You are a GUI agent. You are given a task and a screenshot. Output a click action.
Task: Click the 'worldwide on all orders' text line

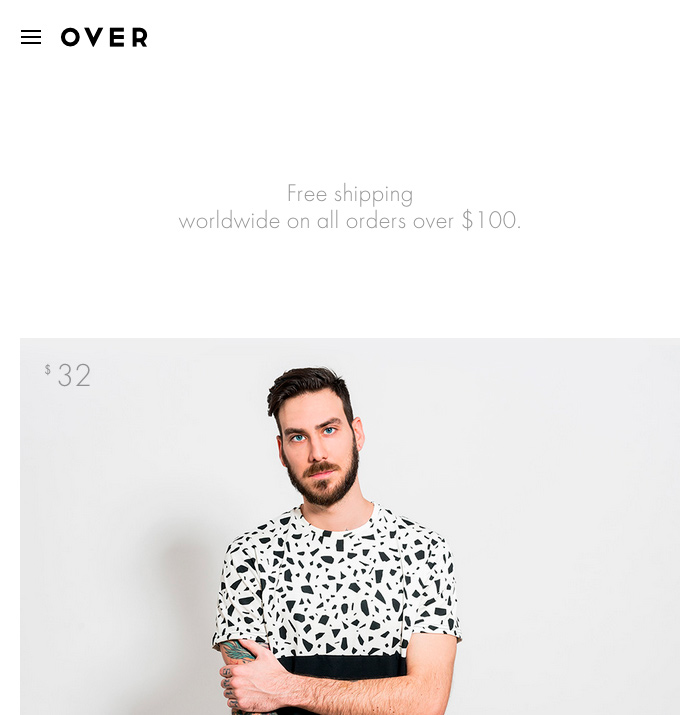[350, 221]
